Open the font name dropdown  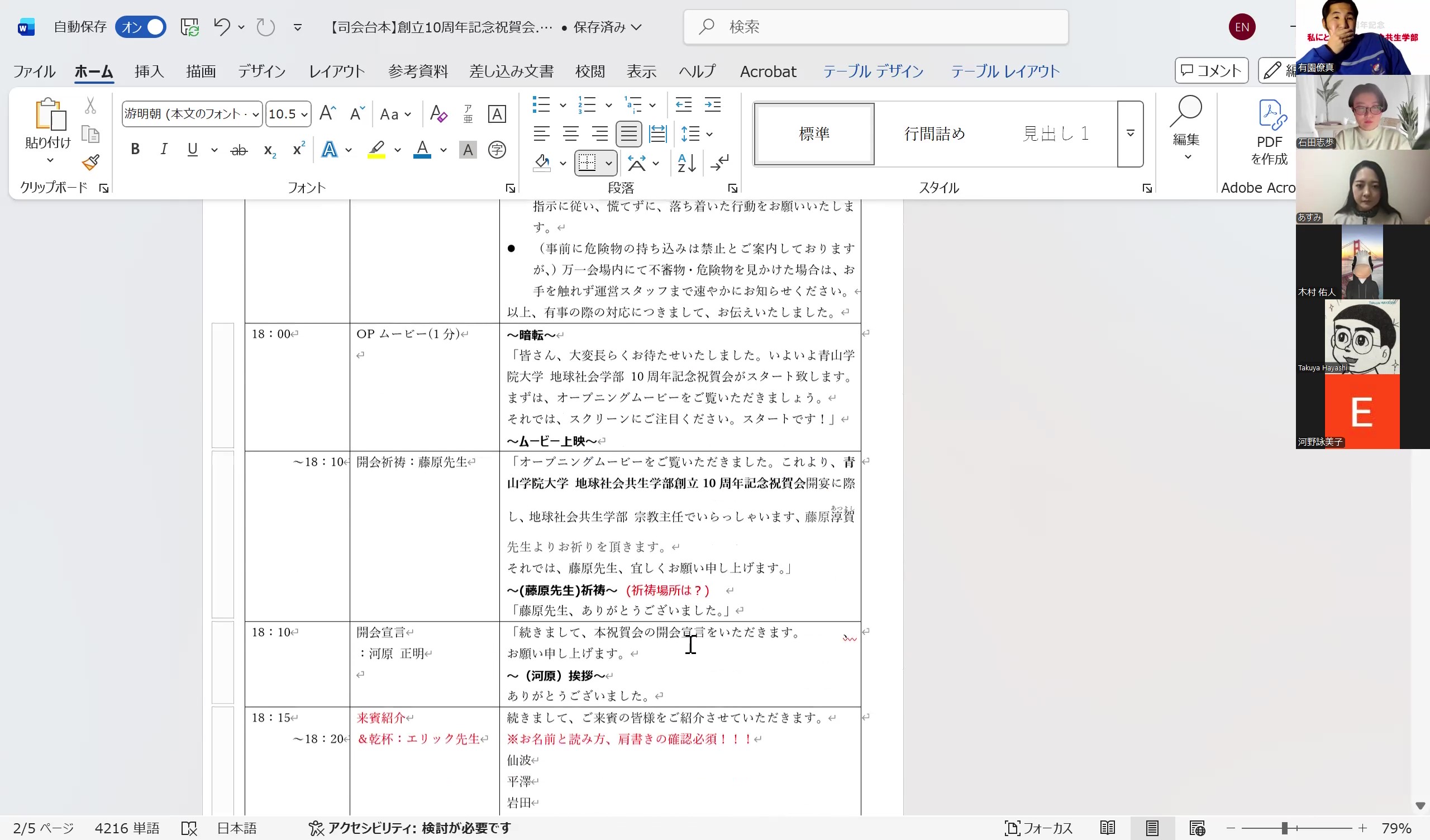tap(255, 114)
